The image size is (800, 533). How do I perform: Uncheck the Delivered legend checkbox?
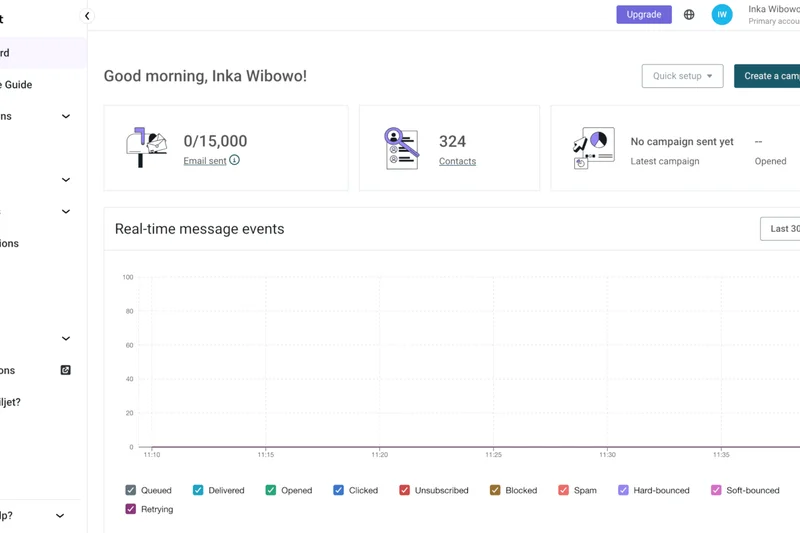coord(198,490)
